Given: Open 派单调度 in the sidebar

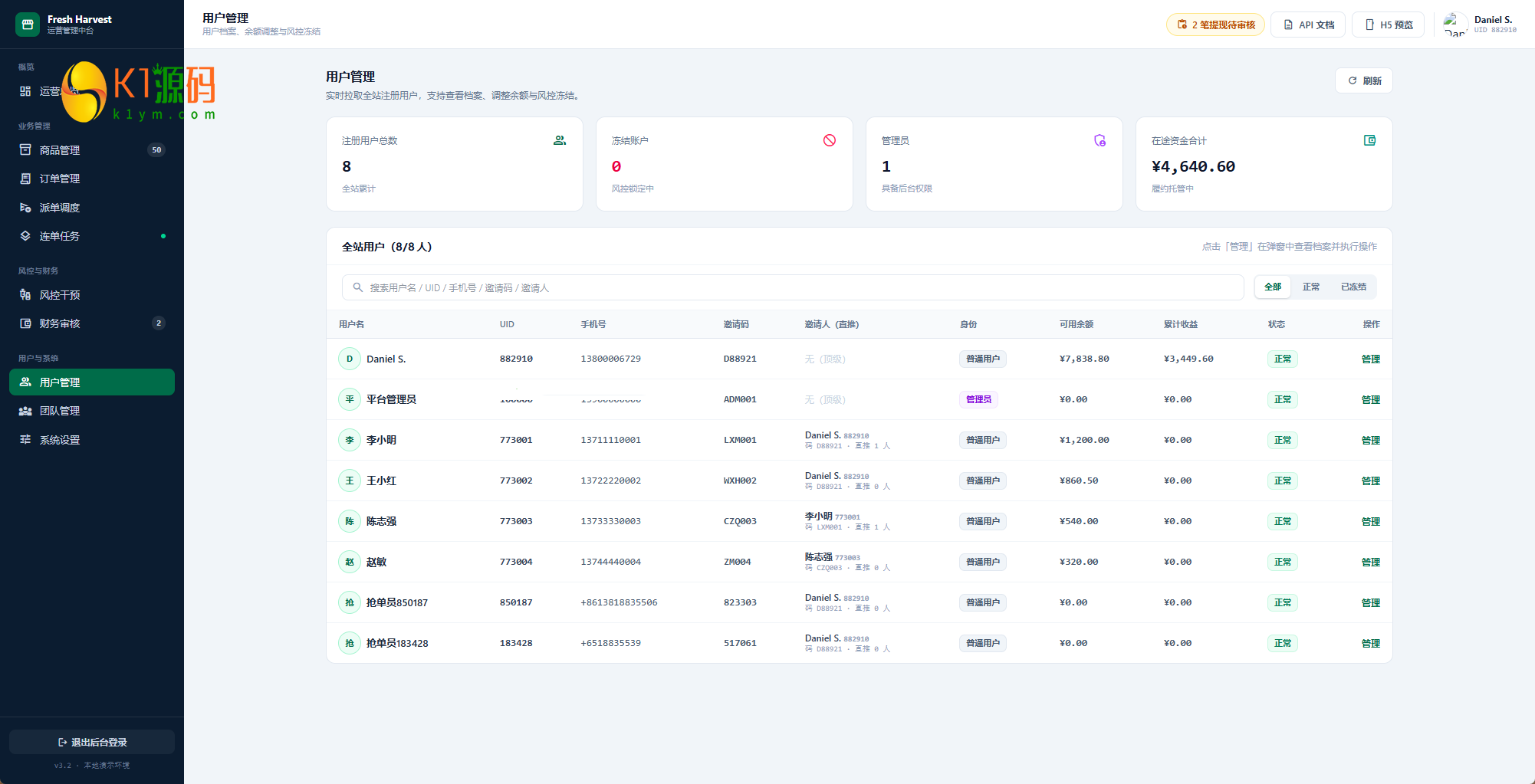Looking at the screenshot, I should click(x=92, y=208).
